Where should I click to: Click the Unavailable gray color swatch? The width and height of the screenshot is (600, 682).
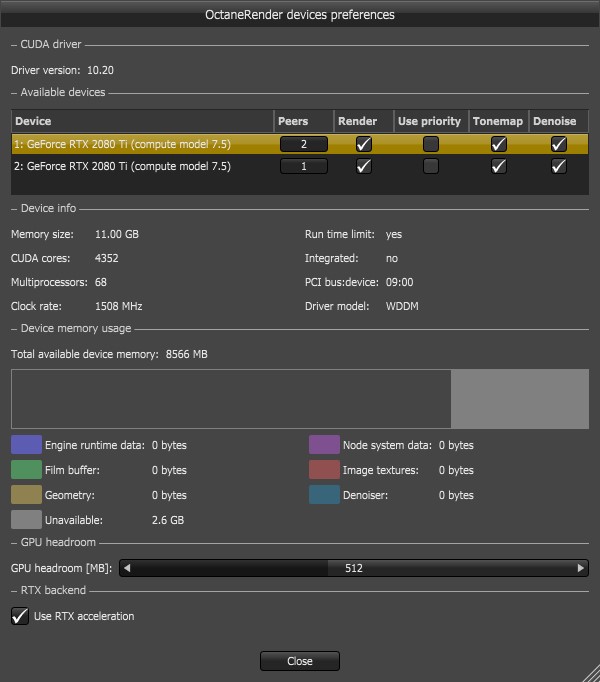tap(27, 519)
